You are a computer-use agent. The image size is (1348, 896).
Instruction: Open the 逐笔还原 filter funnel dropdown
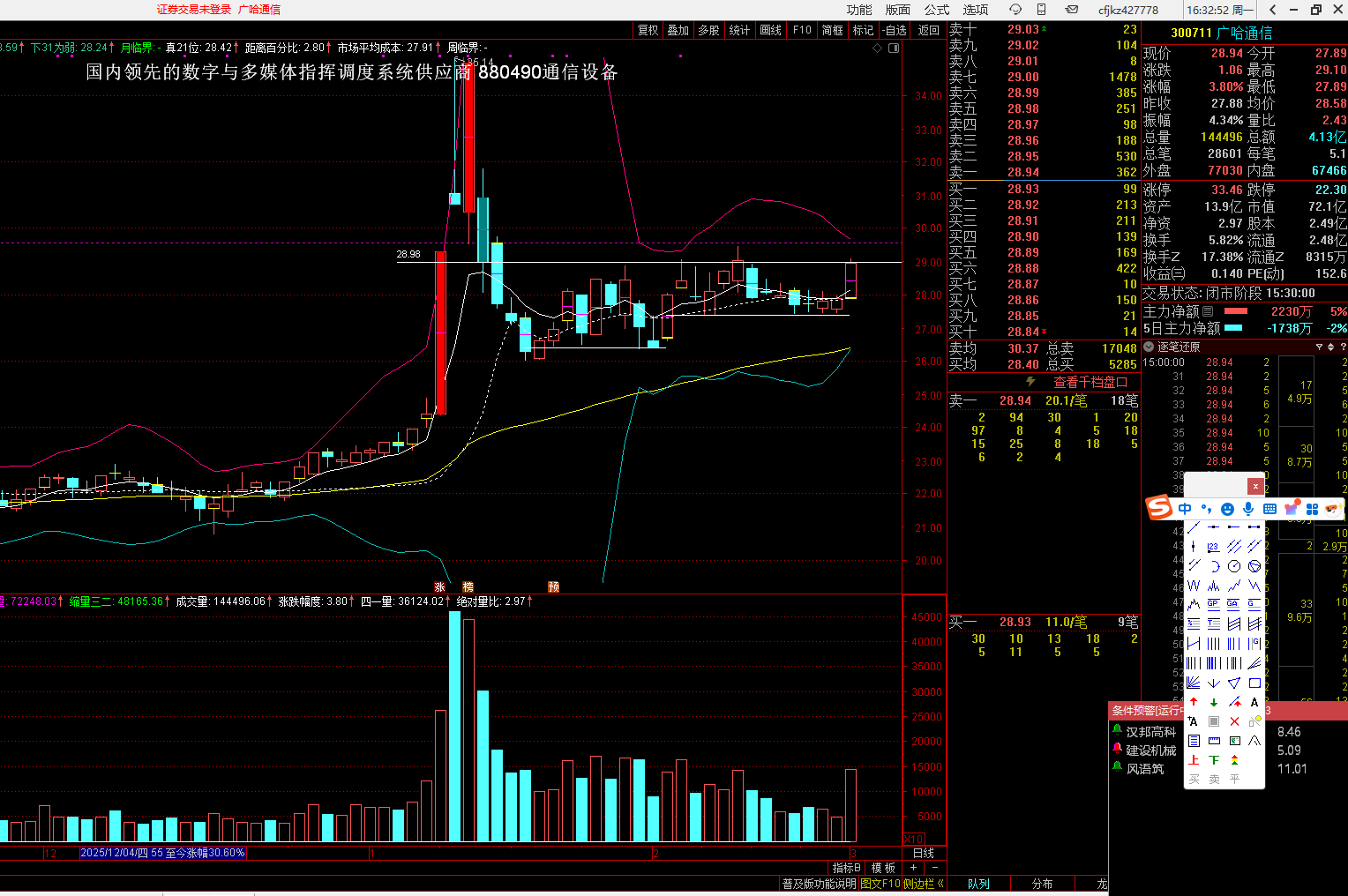[x=1319, y=347]
